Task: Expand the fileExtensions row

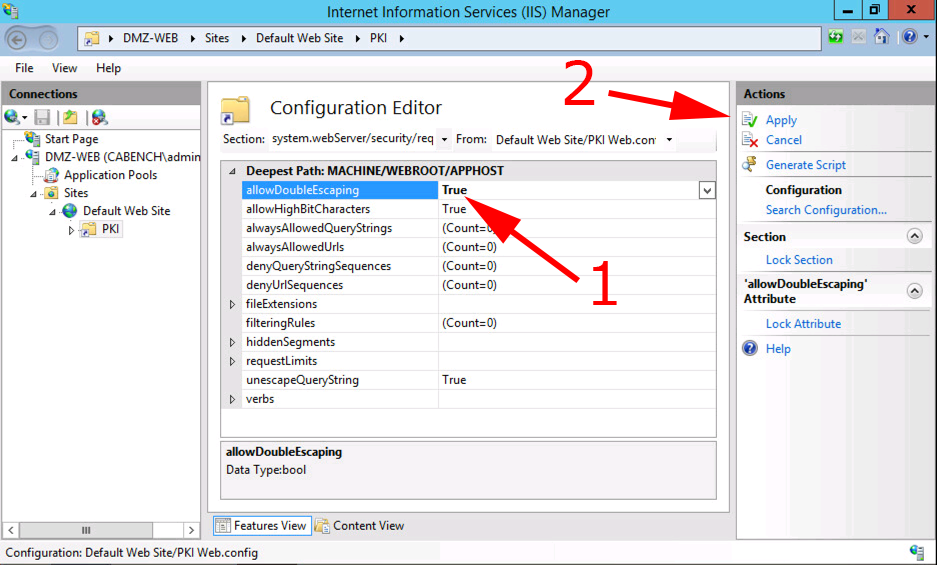Action: (232, 304)
